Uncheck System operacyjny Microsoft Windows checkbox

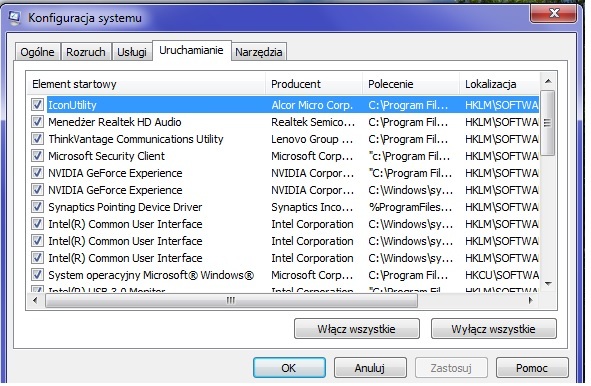click(37, 274)
